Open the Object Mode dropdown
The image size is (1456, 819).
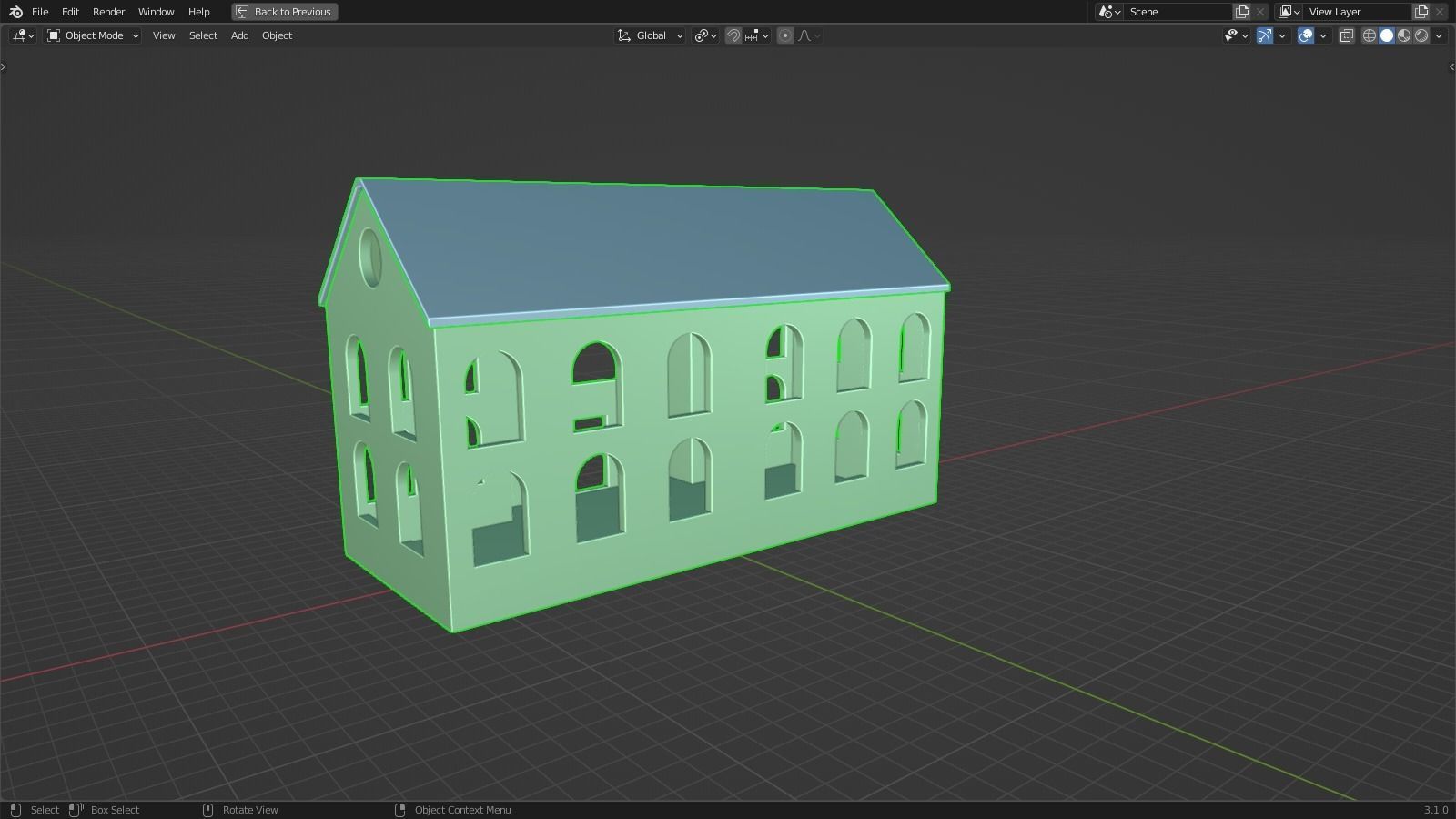(x=93, y=35)
